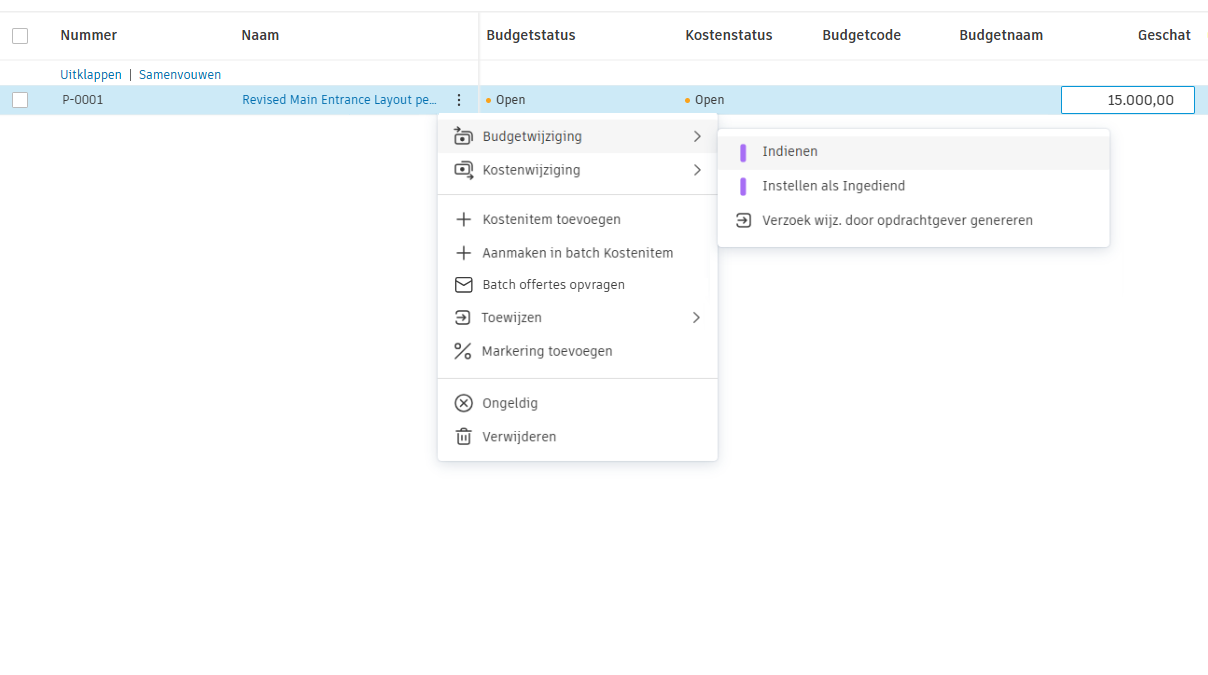Image resolution: width=1208 pixels, height=675 pixels.
Task: Open the three-dot menu for P-0001
Action: coord(459,100)
